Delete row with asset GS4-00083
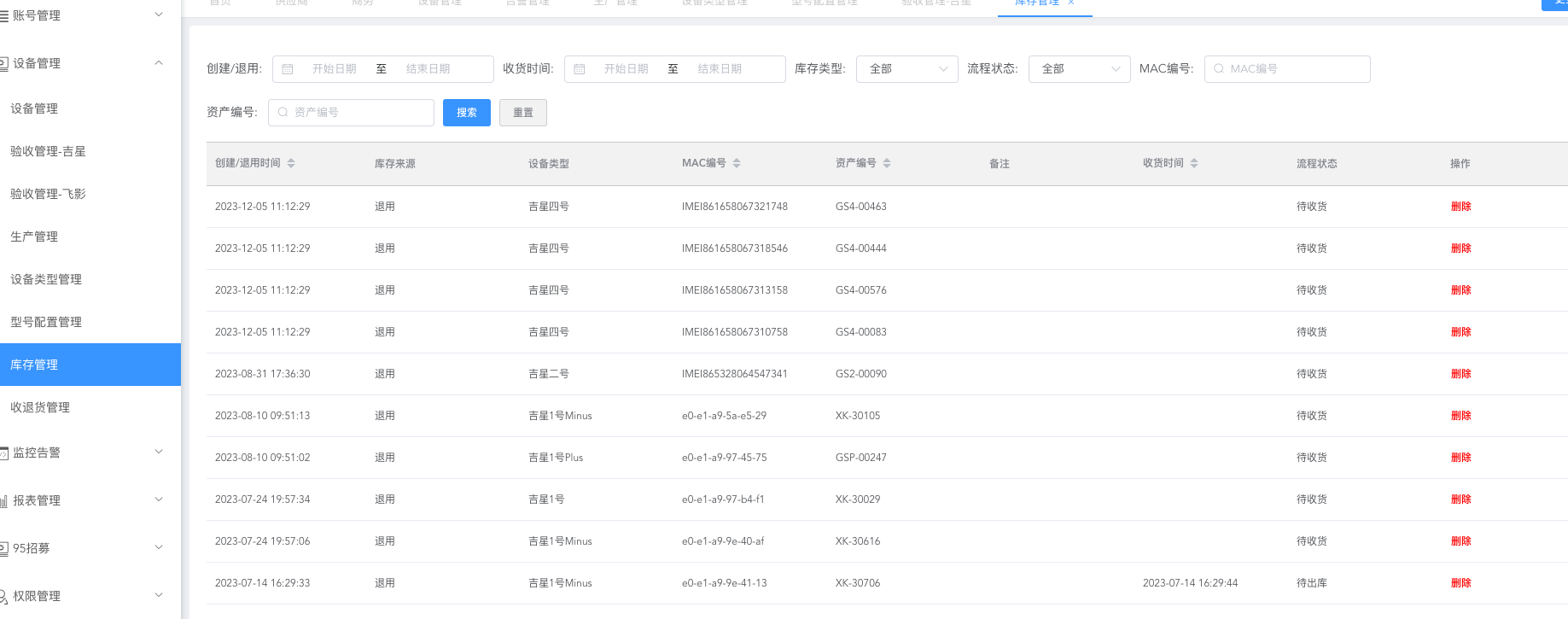This screenshot has width=1568, height=619. (1460, 332)
